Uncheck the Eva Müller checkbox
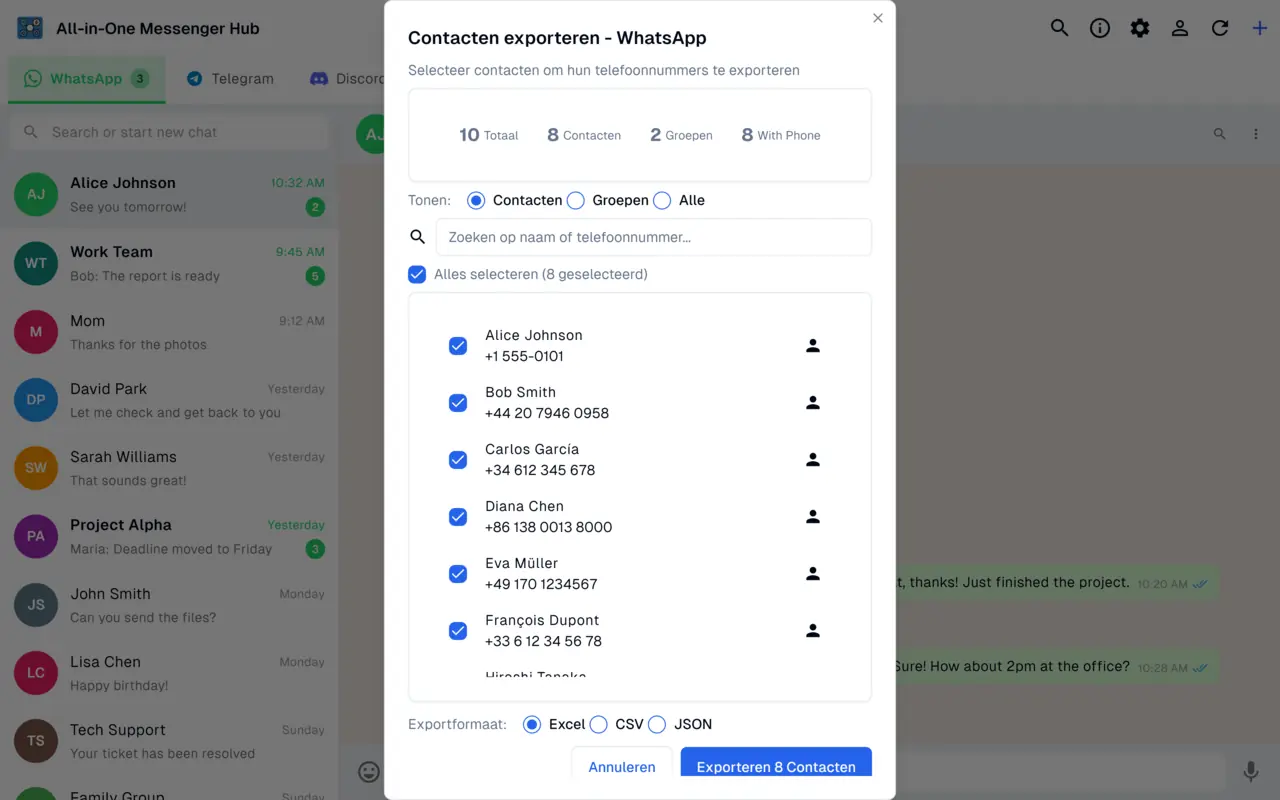 pyautogui.click(x=458, y=574)
